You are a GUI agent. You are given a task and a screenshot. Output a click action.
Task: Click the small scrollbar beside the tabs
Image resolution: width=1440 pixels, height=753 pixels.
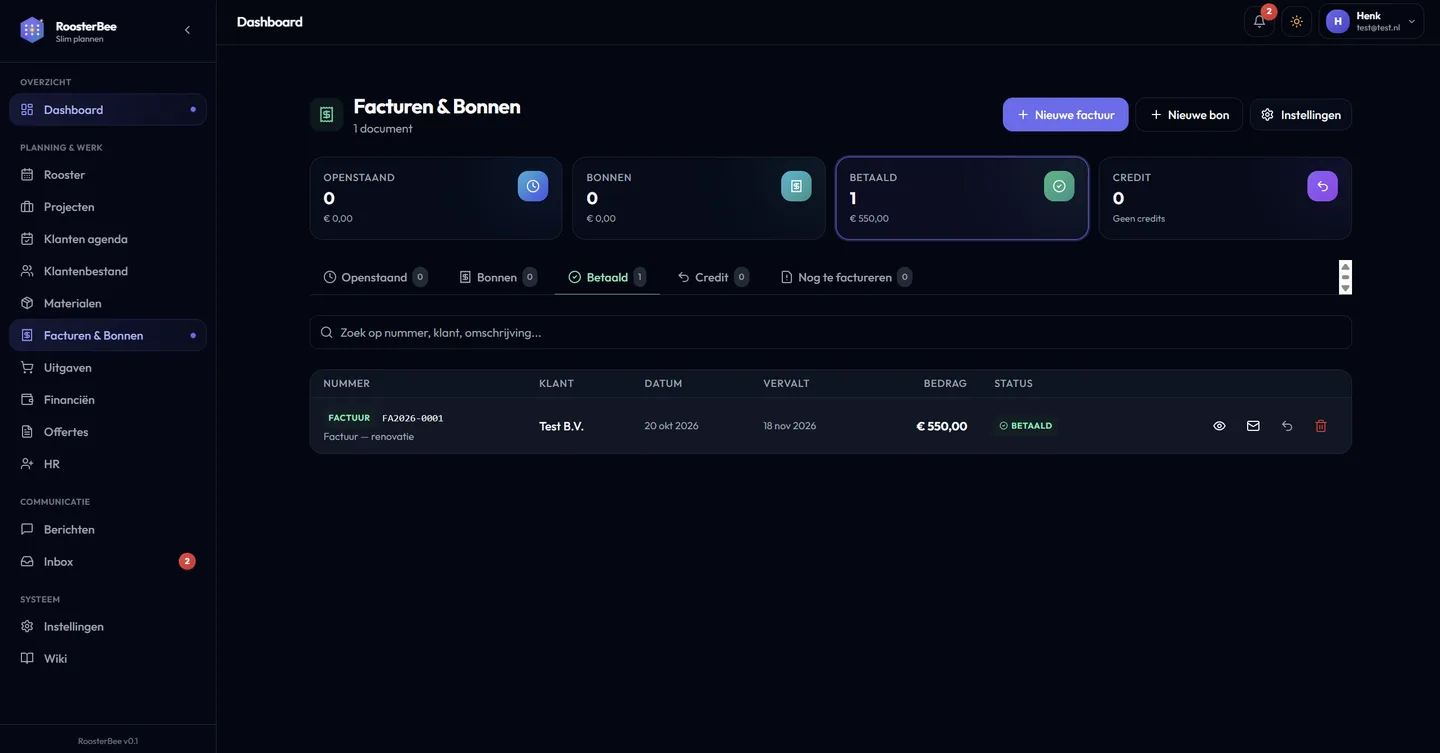point(1345,277)
